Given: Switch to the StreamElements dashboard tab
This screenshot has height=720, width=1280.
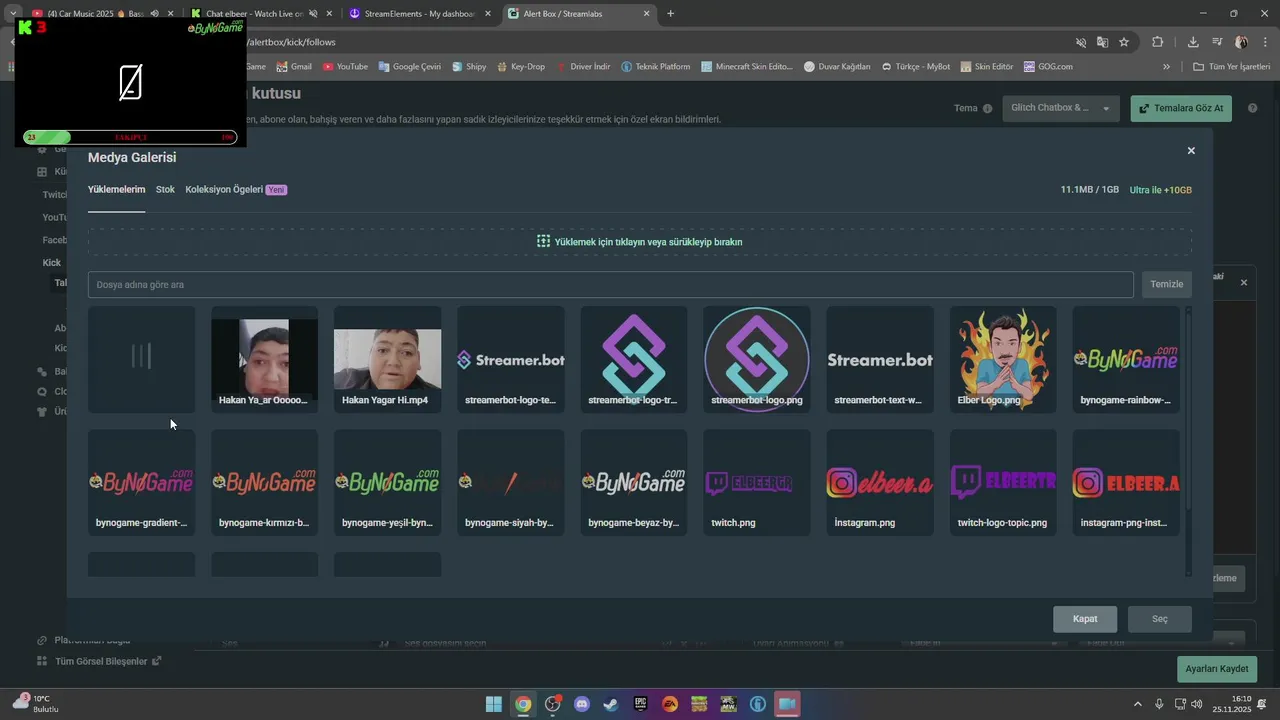Looking at the screenshot, I should pos(419,14).
